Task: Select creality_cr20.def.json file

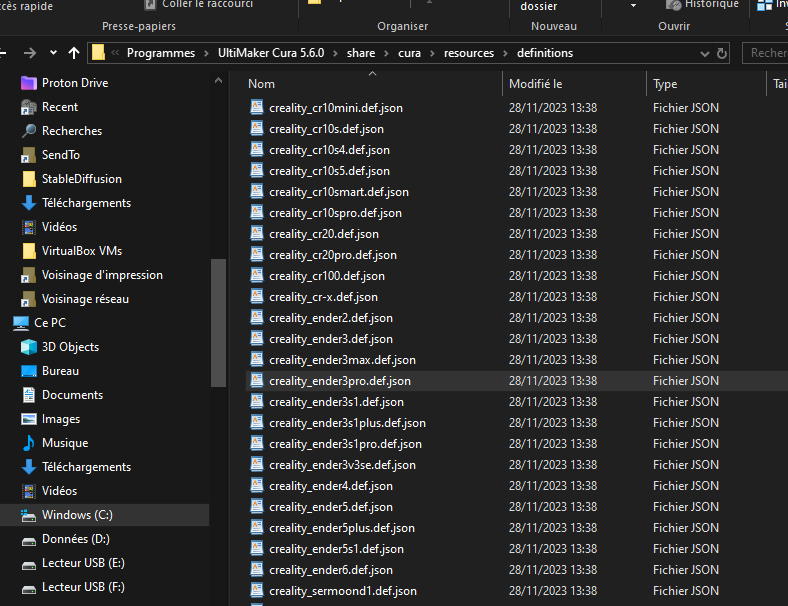Action: pos(324,234)
